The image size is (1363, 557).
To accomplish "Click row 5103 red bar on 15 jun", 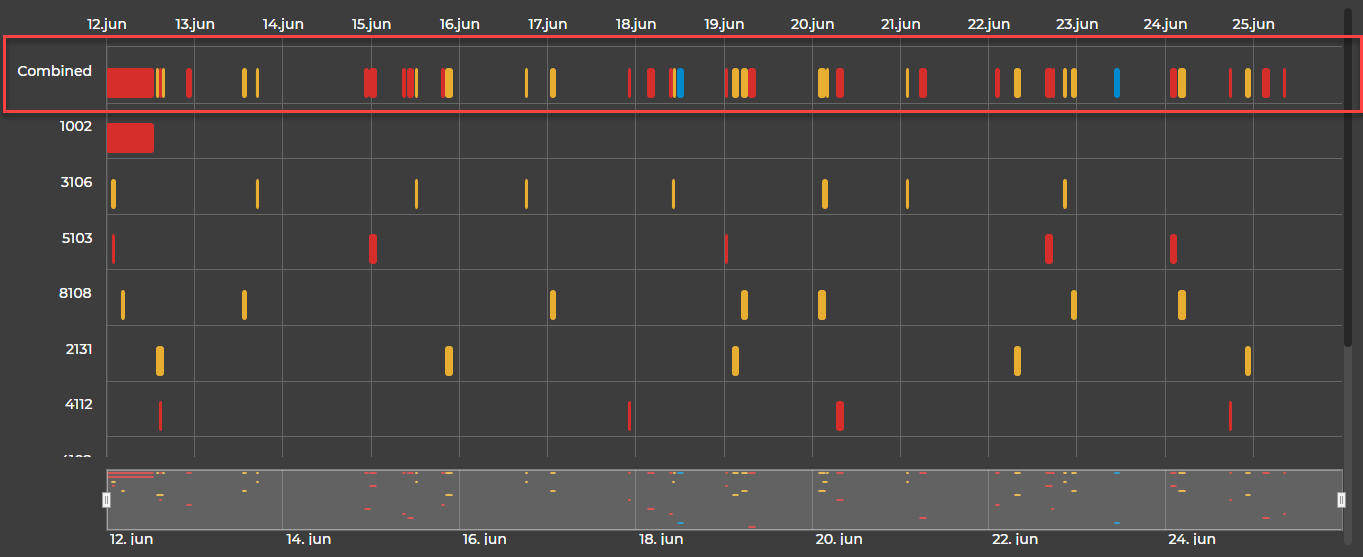I will pos(373,249).
